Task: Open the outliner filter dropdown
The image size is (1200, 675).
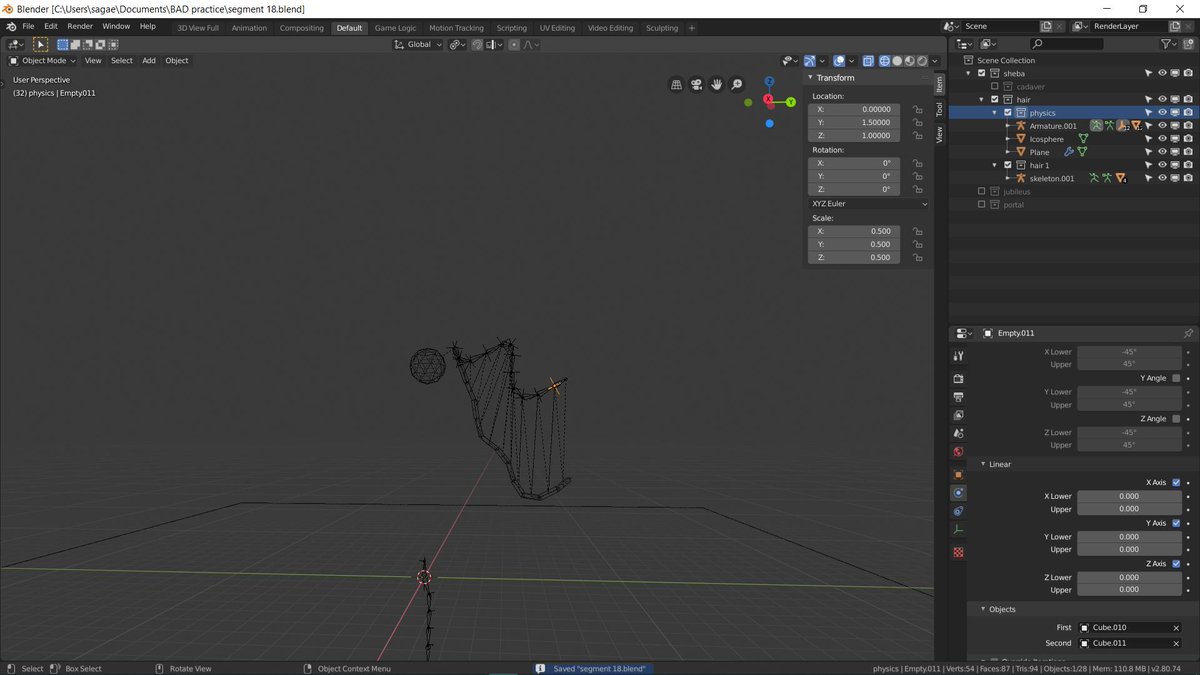Action: point(1168,44)
